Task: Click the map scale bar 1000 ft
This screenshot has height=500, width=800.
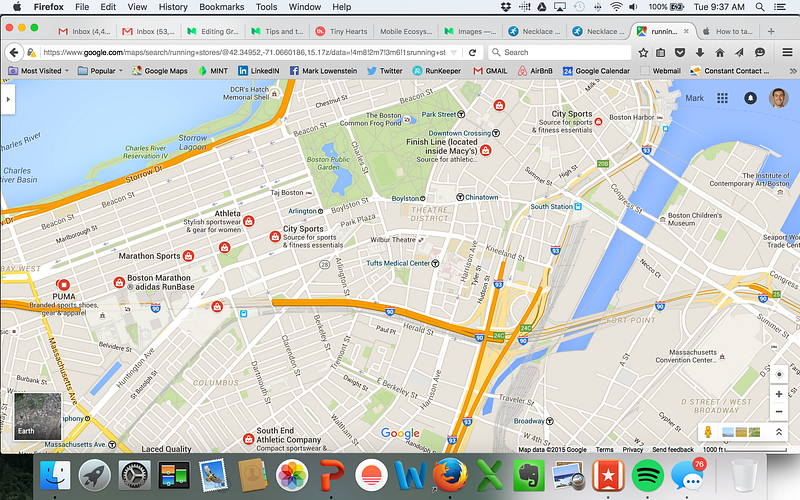Action: 744,449
